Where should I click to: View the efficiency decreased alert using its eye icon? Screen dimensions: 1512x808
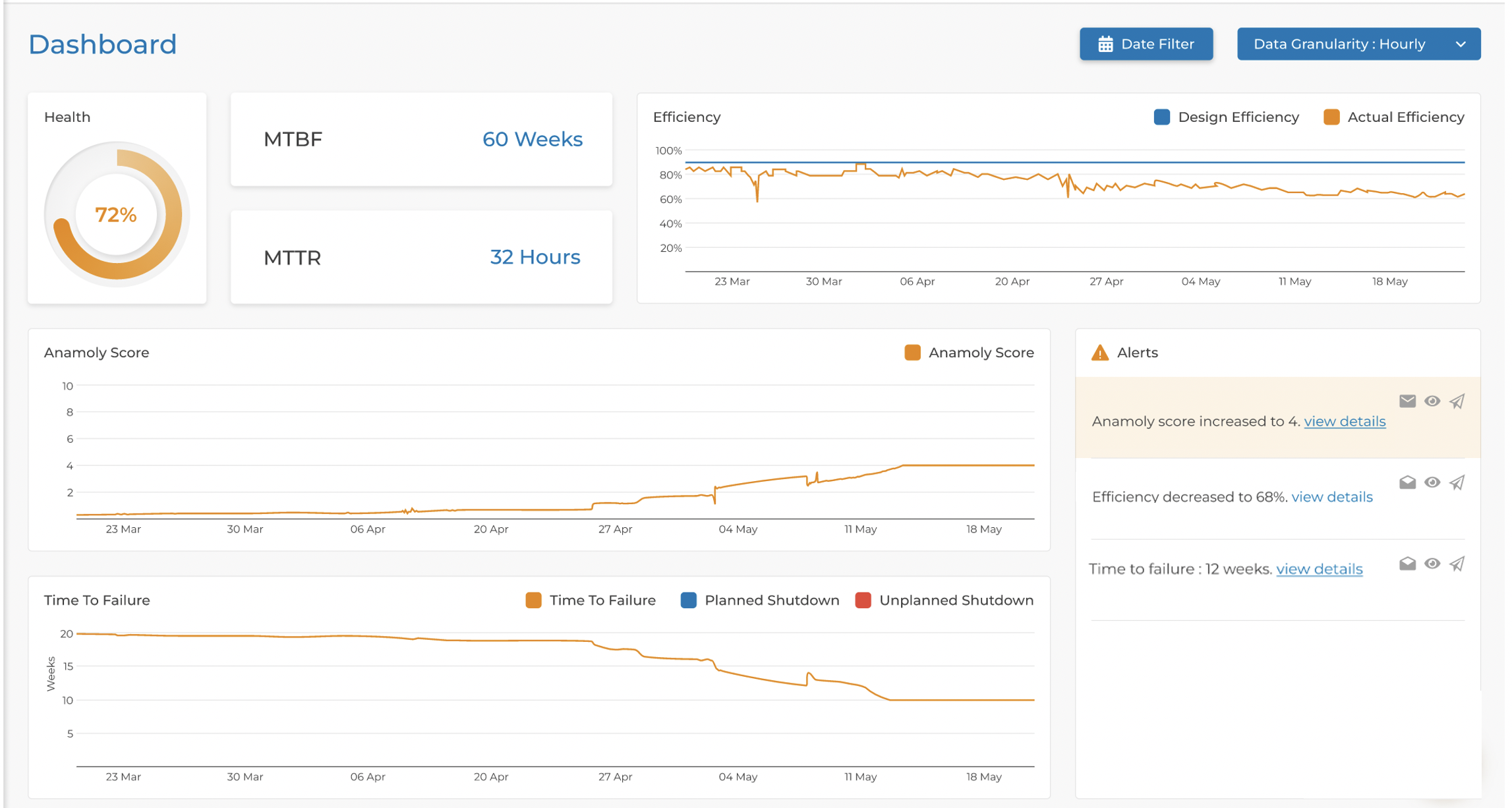1432,482
